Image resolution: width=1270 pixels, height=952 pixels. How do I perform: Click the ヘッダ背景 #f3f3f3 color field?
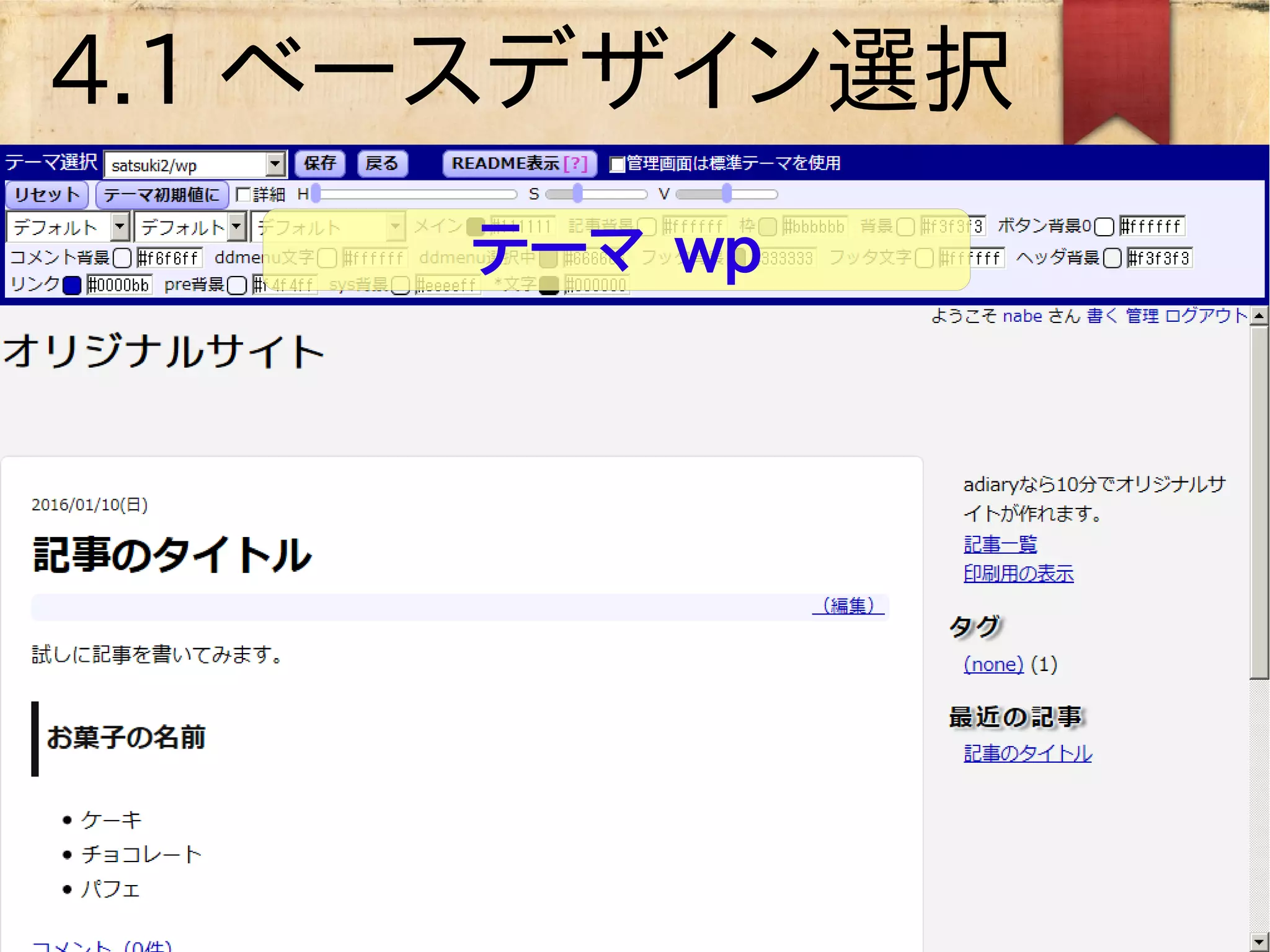(x=1159, y=258)
